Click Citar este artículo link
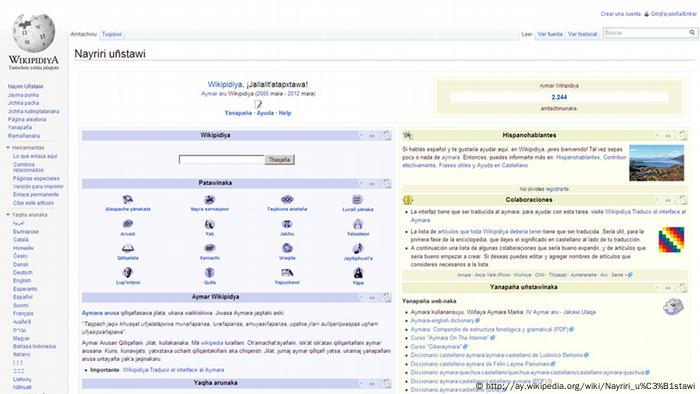 point(33,203)
